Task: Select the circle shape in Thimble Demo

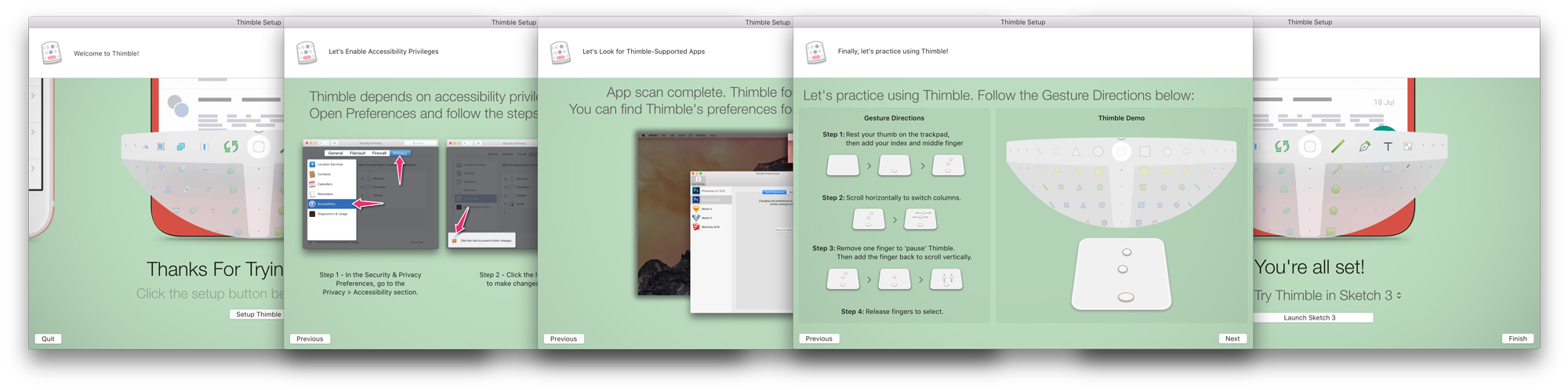Action: pyautogui.click(x=1098, y=151)
